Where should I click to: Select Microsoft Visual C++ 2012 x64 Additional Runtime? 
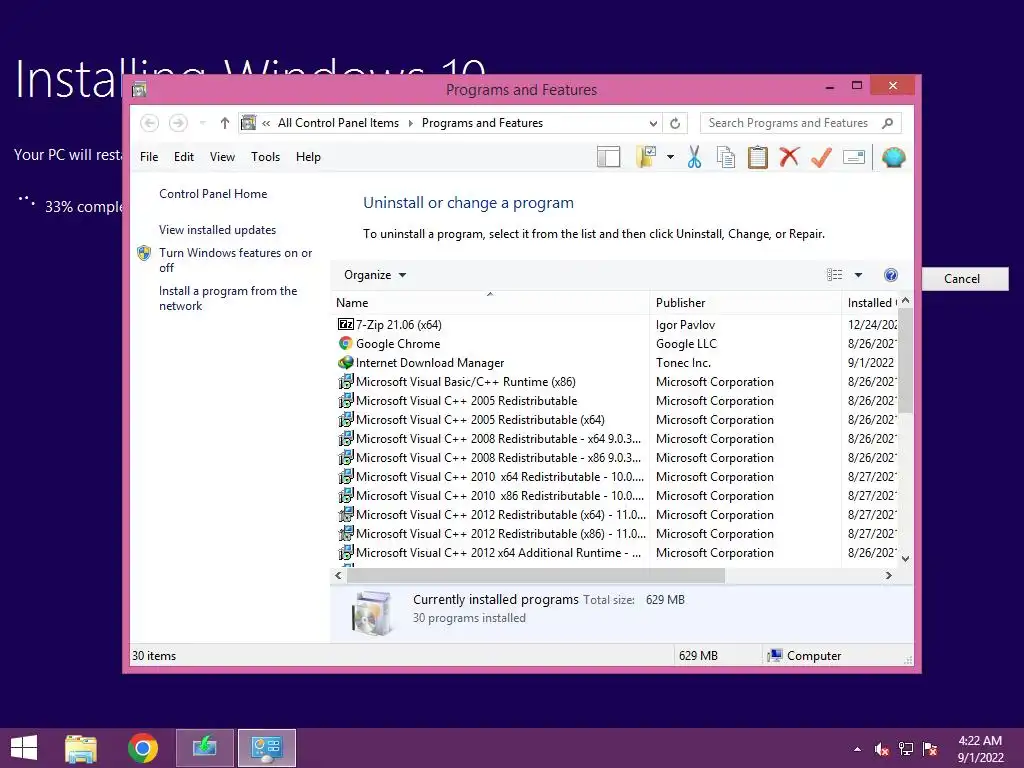tap(498, 552)
